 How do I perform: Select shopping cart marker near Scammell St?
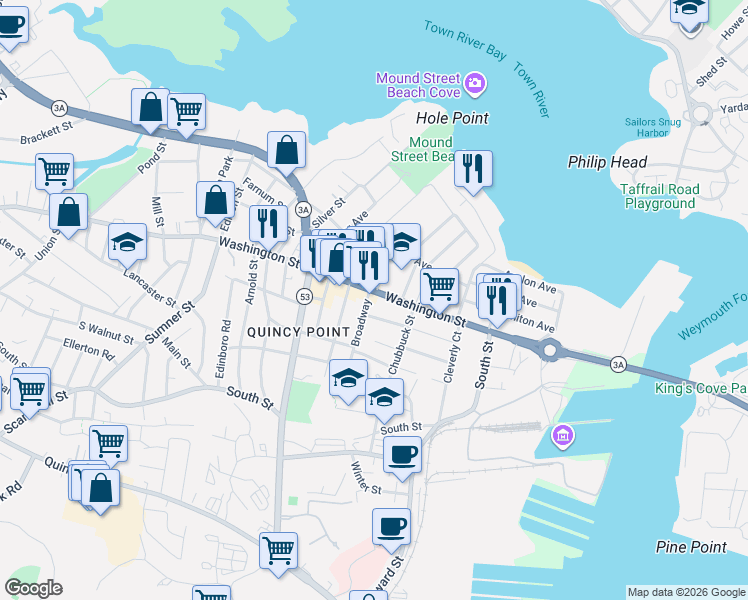(x=30, y=393)
